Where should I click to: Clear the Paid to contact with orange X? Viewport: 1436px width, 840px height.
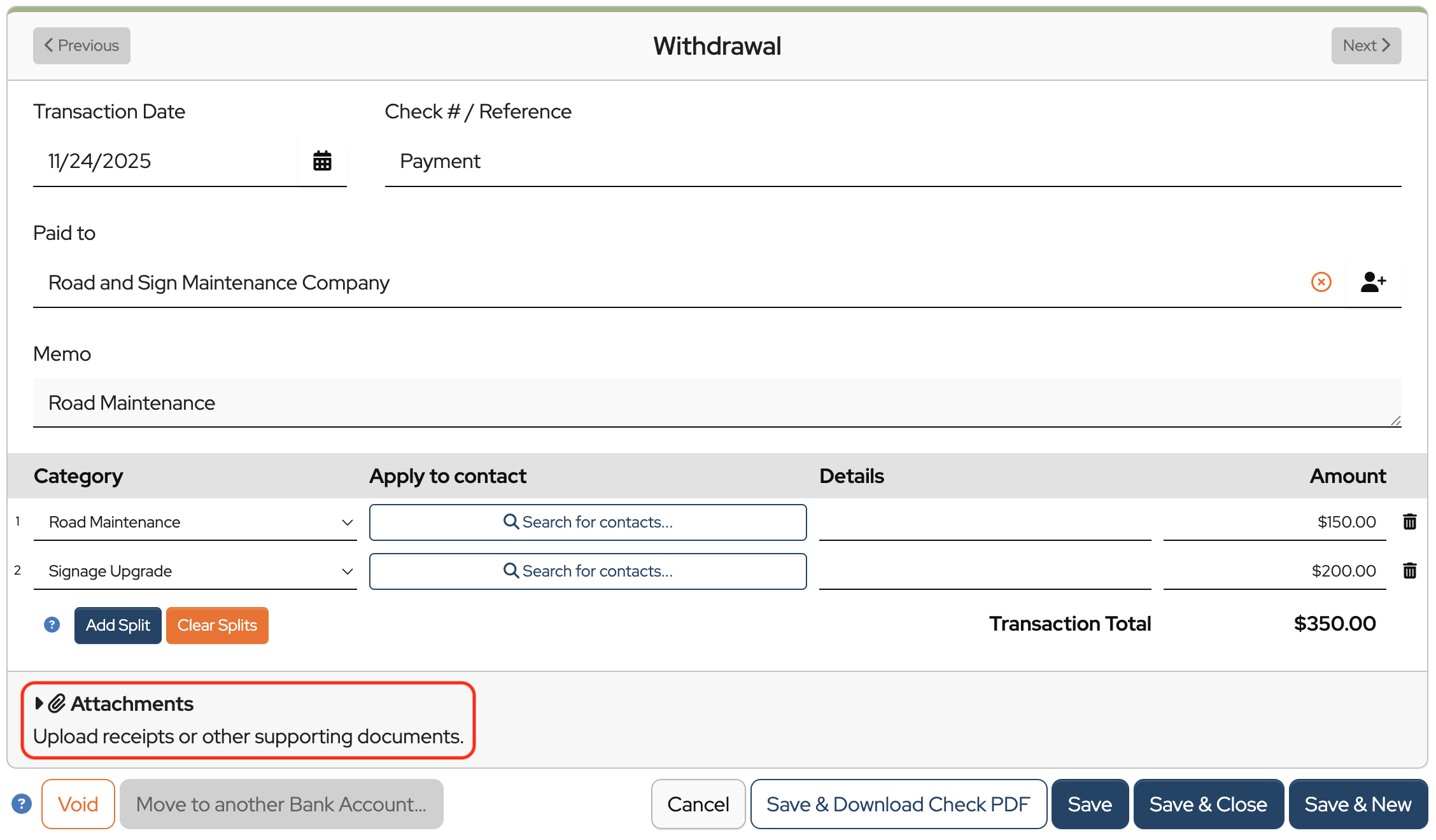coord(1321,282)
